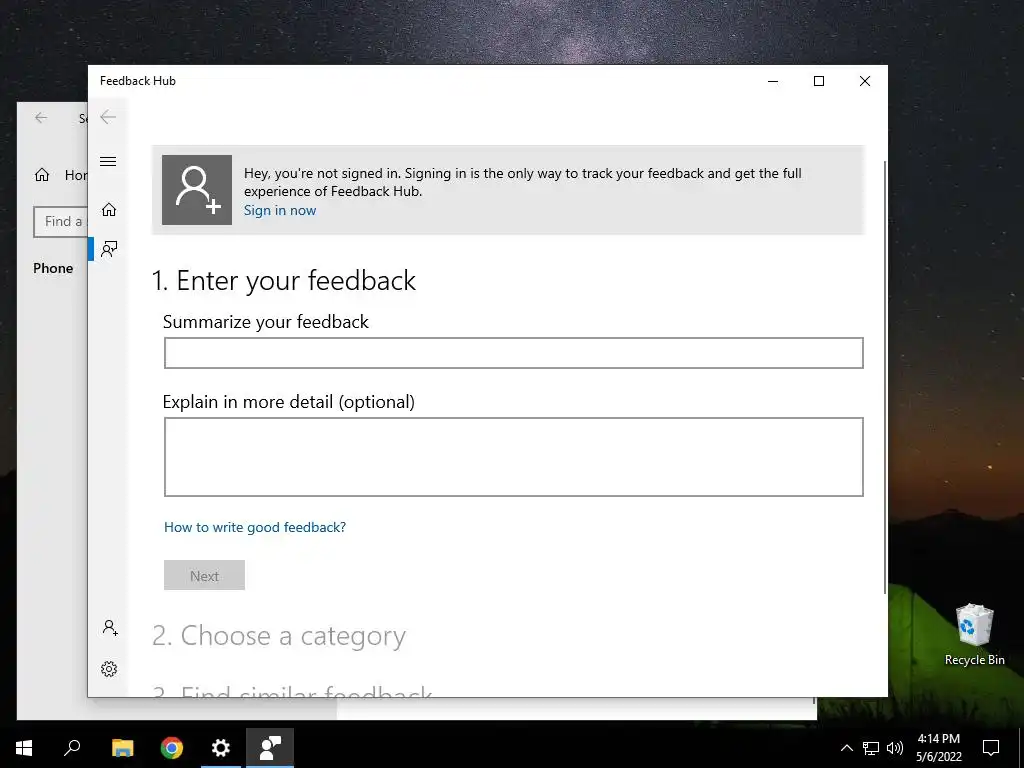Open the Feedback Hub hamburger menu
This screenshot has height=768, width=1024.
(x=108, y=161)
